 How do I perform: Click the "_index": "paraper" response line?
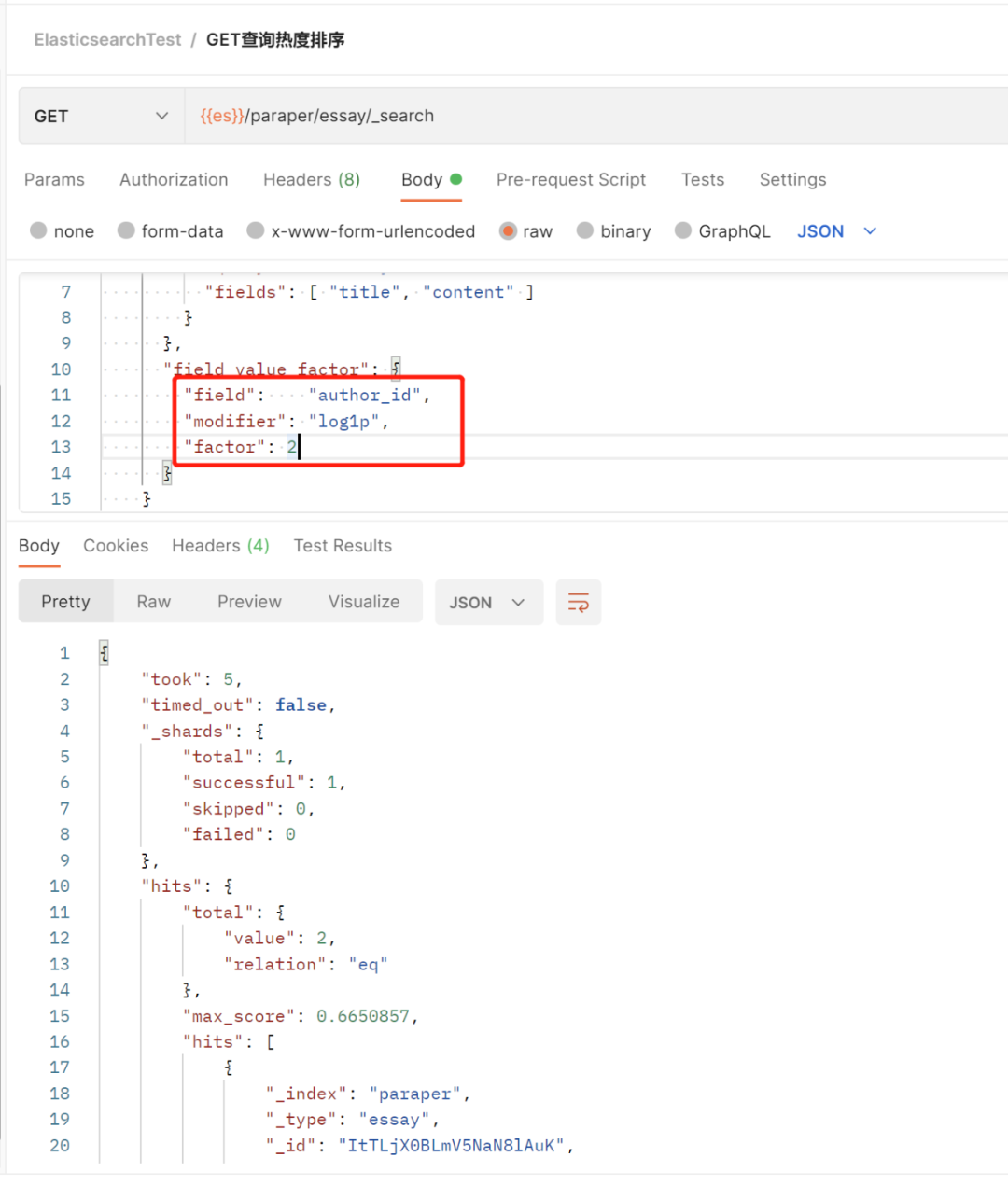pyautogui.click(x=368, y=1094)
